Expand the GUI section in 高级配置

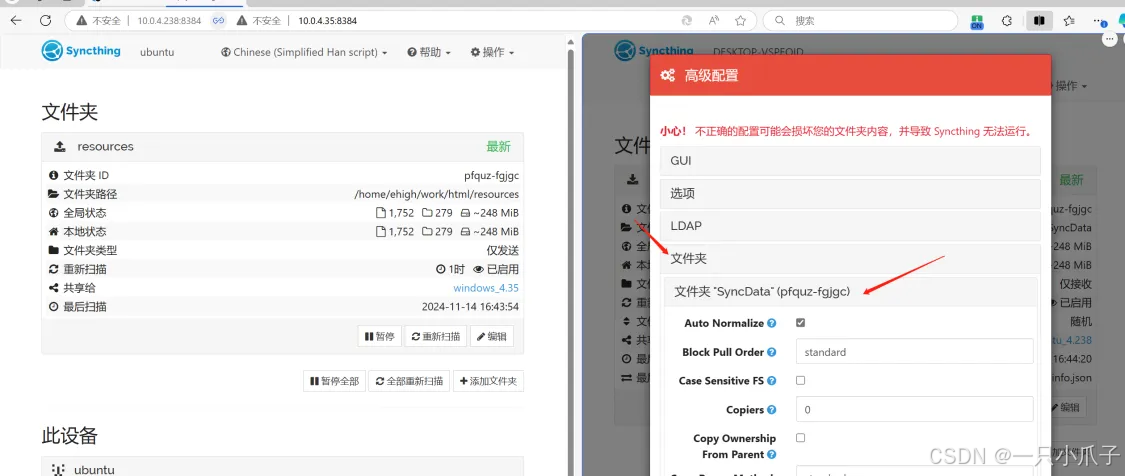(x=850, y=161)
